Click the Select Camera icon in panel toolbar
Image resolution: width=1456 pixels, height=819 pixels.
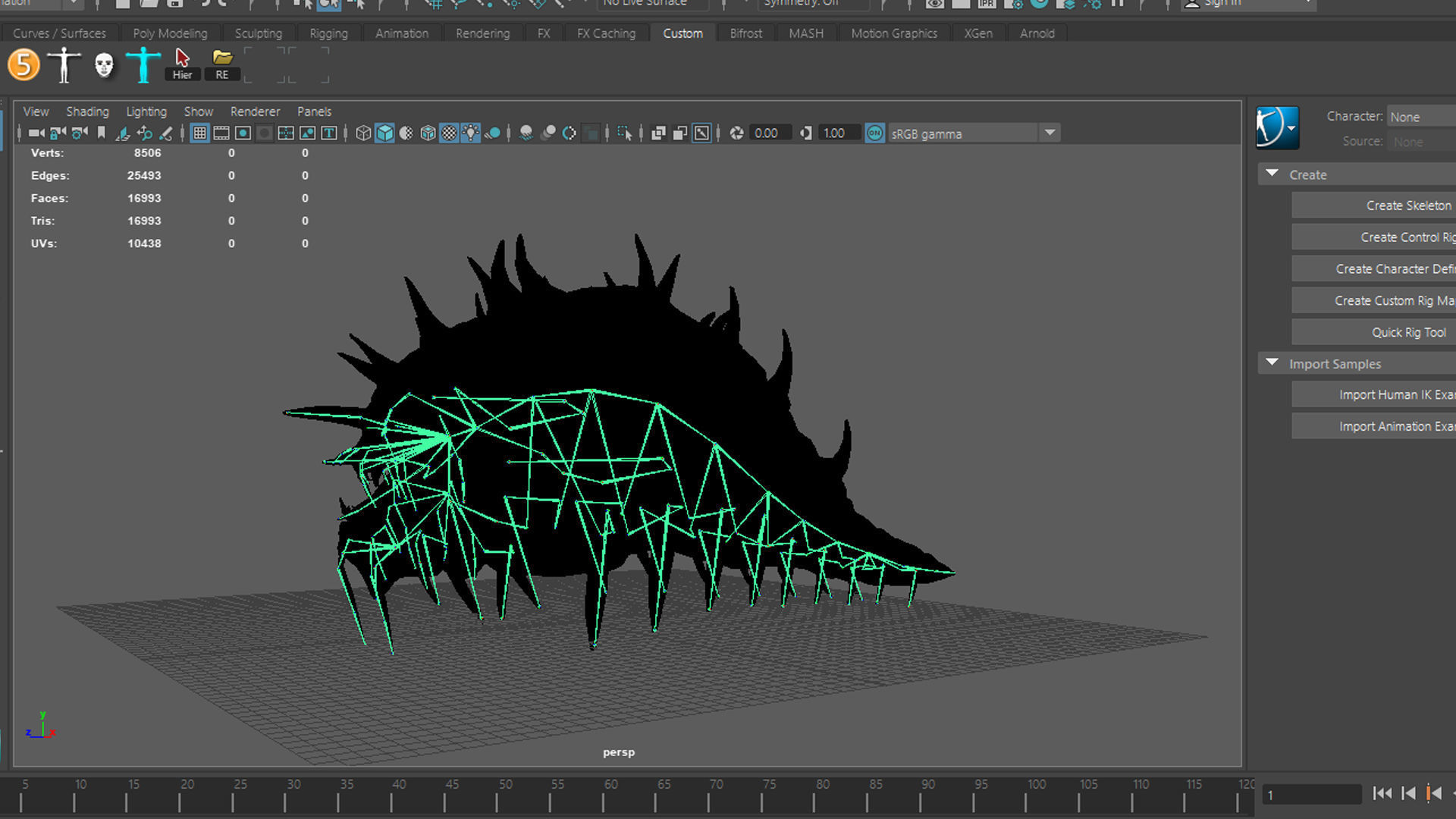click(x=36, y=133)
